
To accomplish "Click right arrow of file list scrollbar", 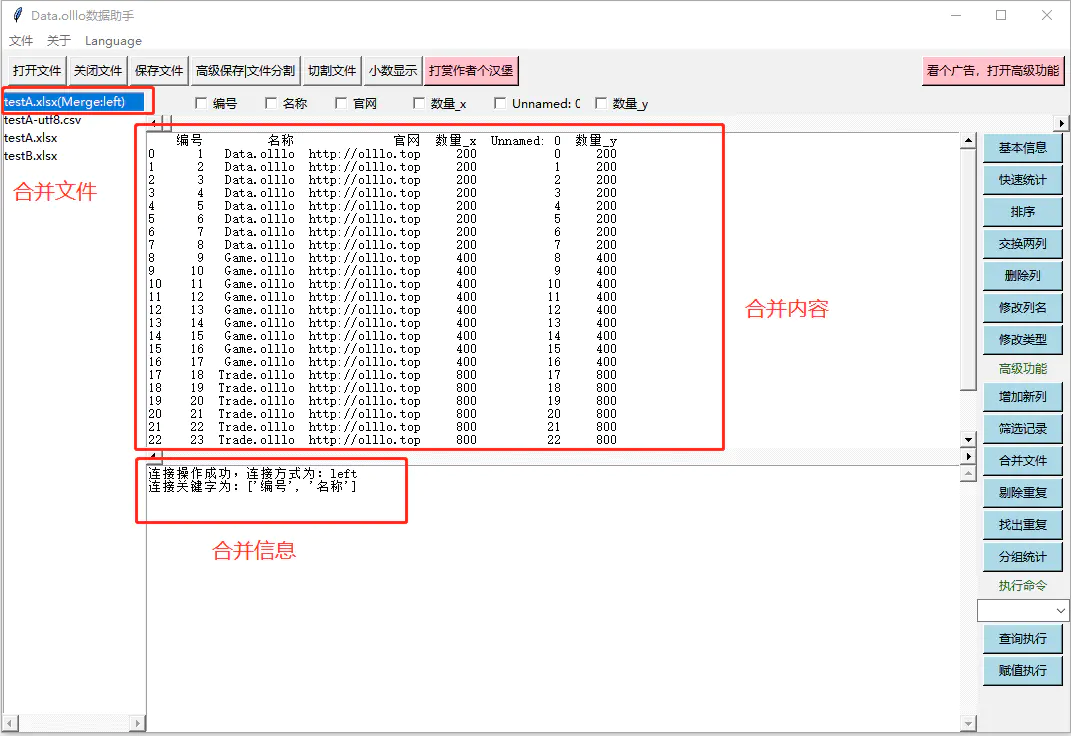I will [x=137, y=723].
